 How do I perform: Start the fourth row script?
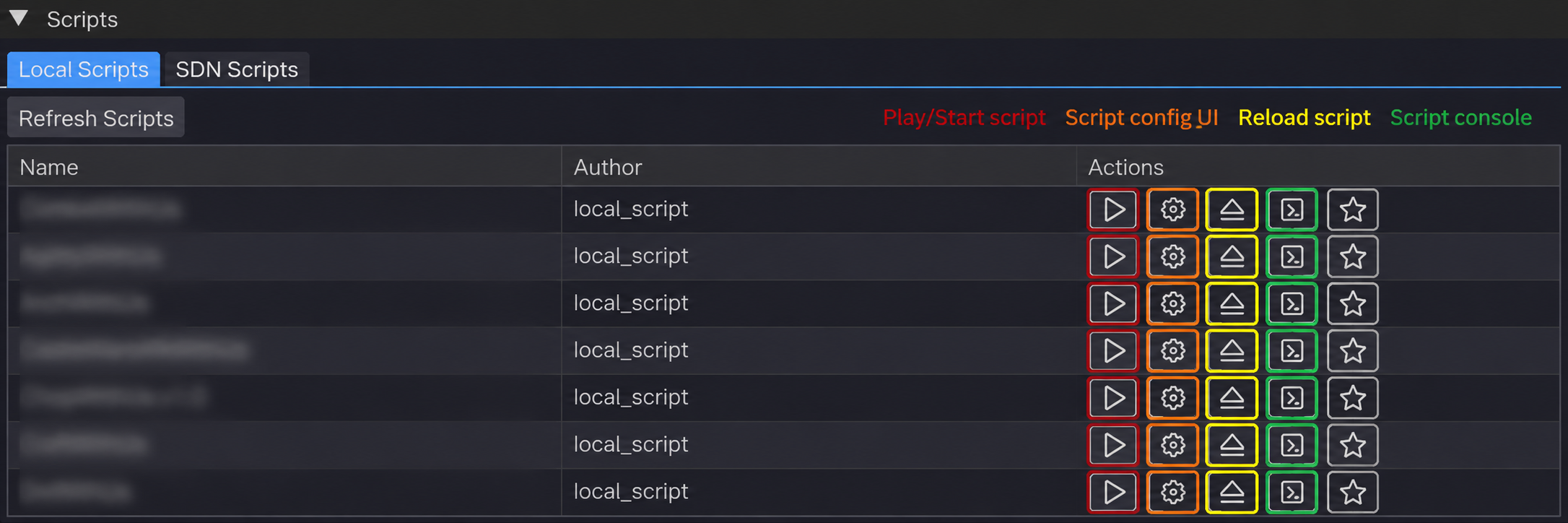1113,350
